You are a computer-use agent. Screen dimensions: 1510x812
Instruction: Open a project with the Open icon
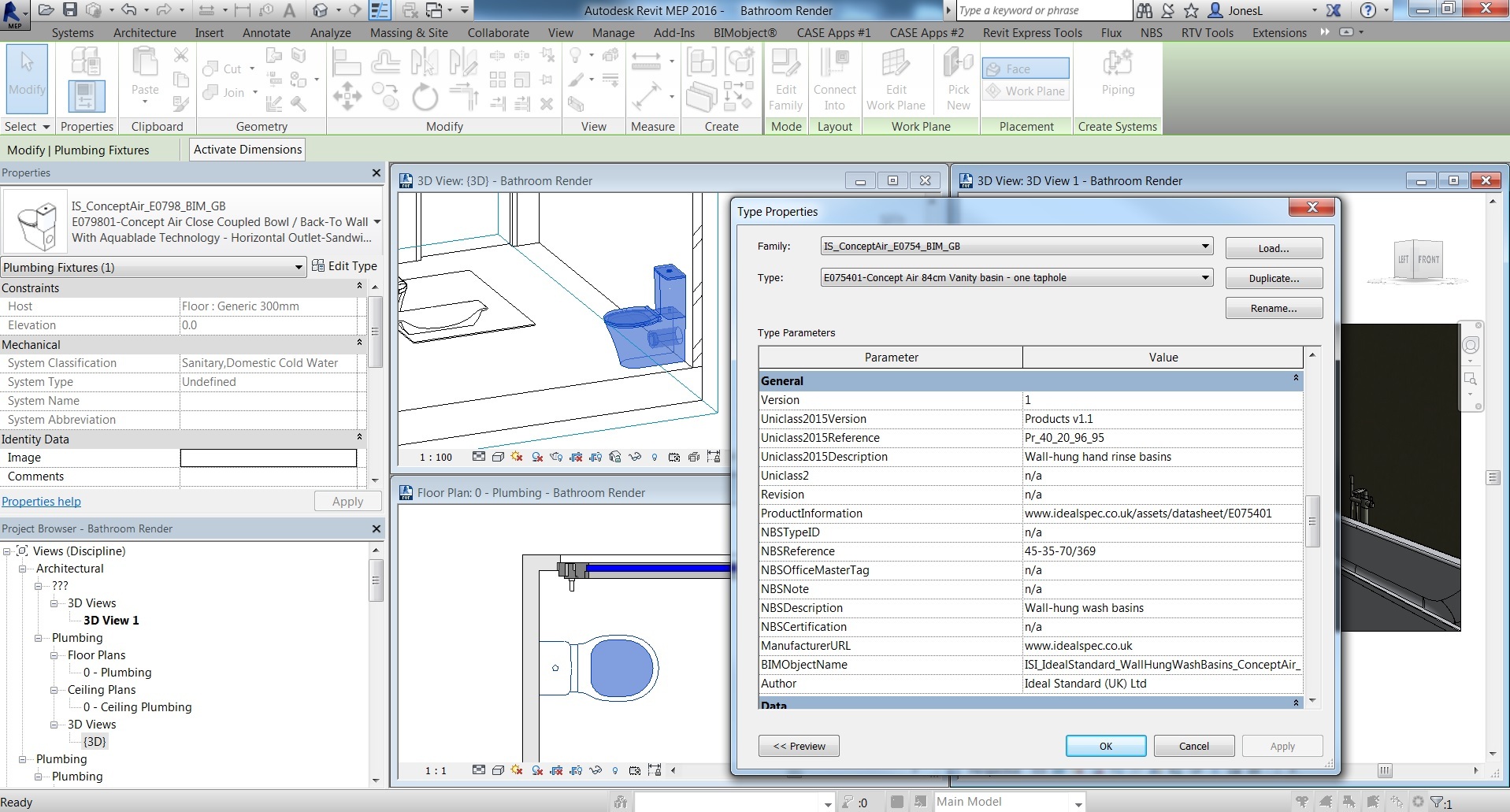[x=46, y=10]
